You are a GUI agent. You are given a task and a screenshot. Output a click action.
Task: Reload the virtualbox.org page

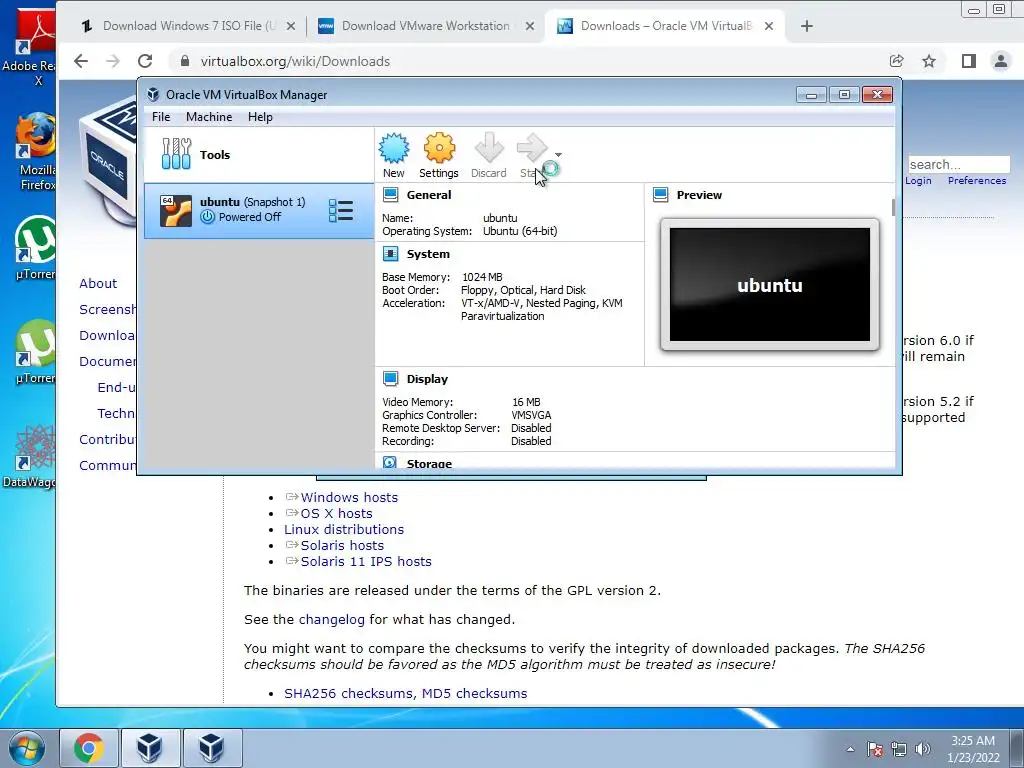click(145, 61)
